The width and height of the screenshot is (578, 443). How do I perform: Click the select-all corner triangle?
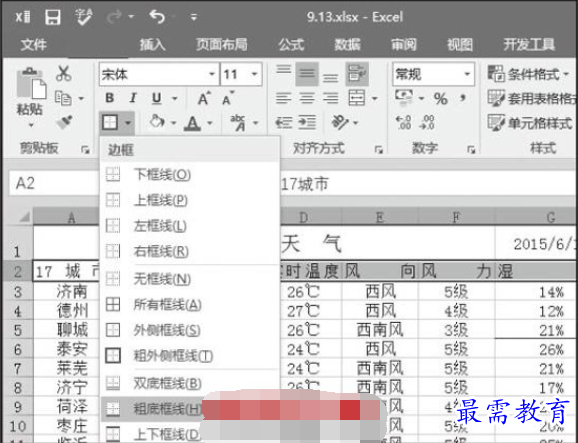click(24, 217)
